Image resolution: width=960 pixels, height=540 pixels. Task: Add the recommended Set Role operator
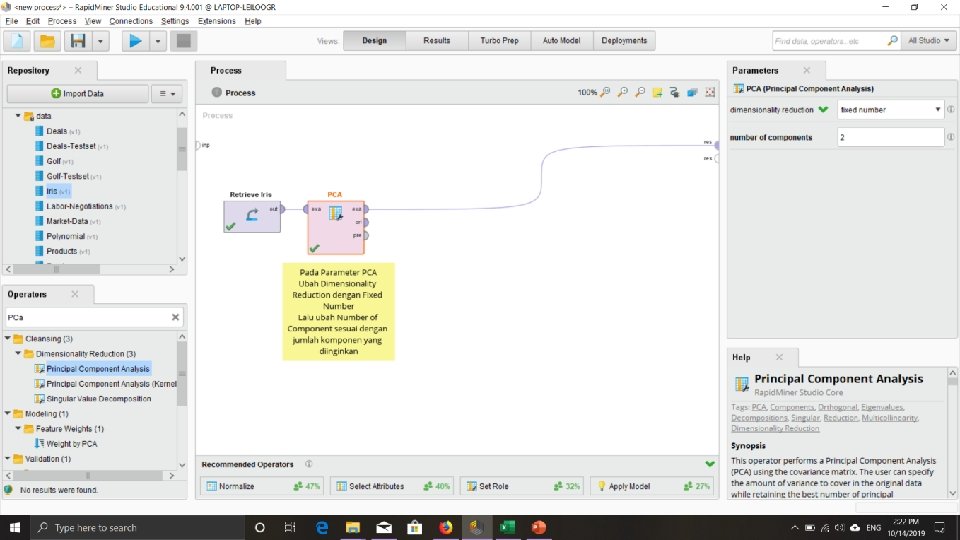pos(522,486)
